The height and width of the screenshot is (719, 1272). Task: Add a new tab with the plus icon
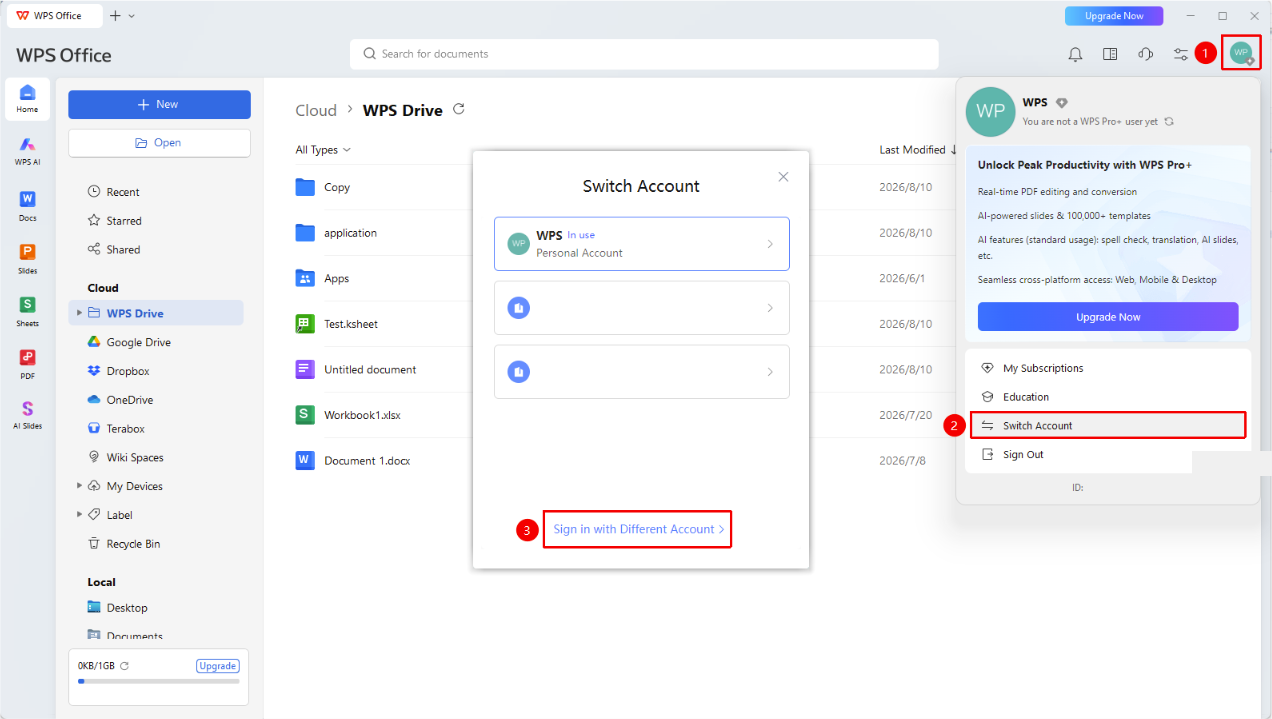(115, 16)
